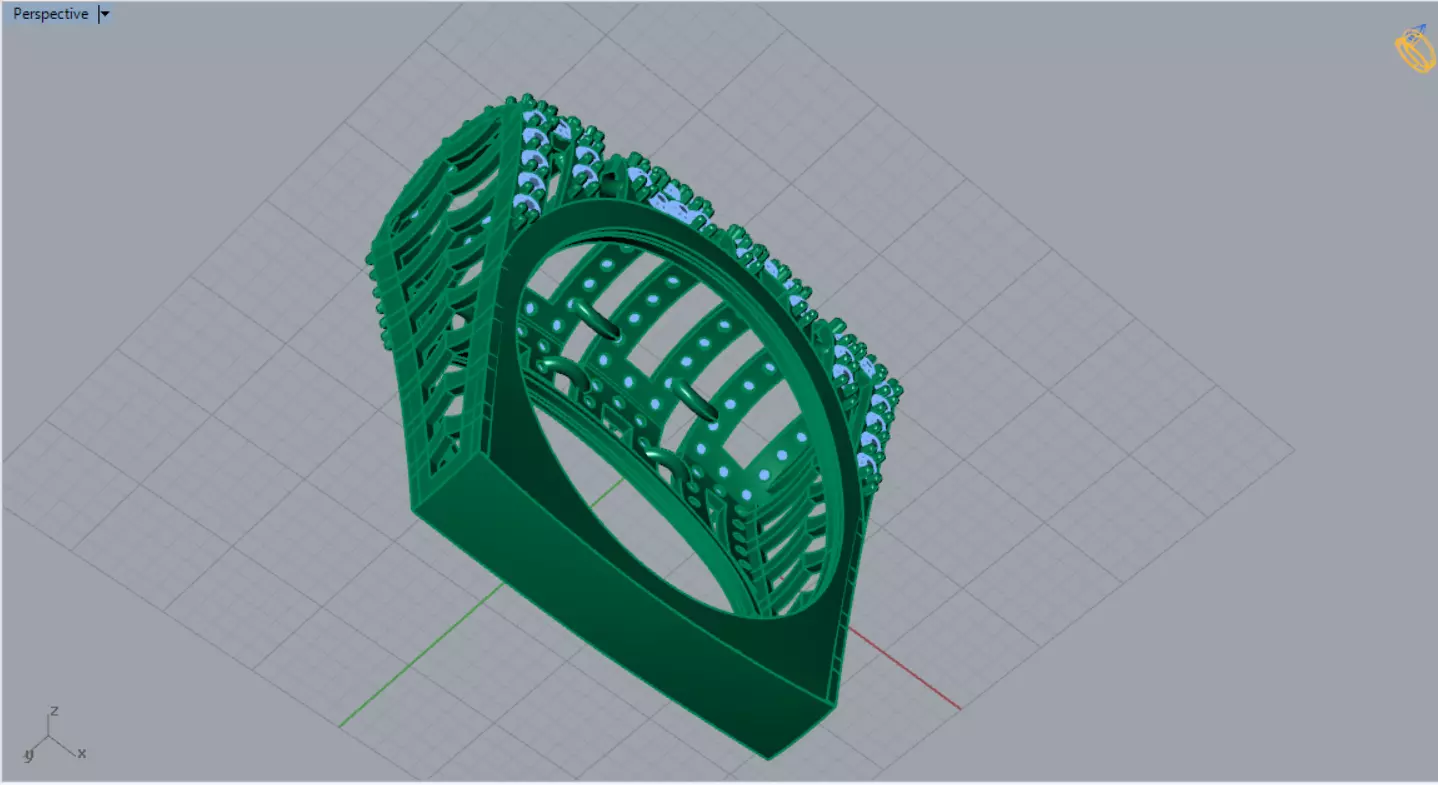Viewport: 1438px width, 785px height.
Task: Click the Perspective viewport title label
Action: pyautogui.click(x=50, y=14)
